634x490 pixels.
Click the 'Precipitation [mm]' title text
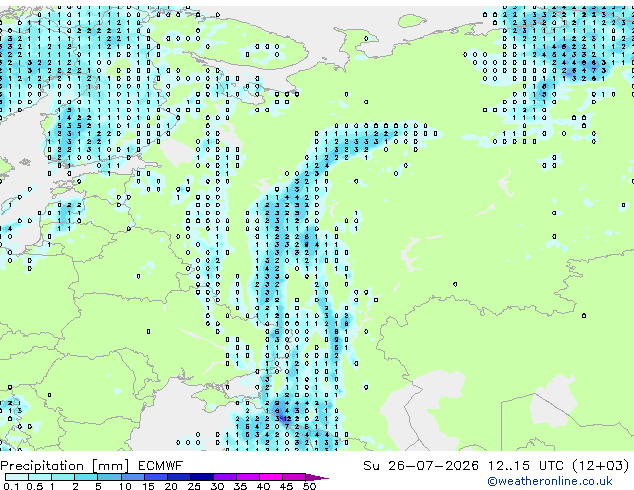click(65, 466)
